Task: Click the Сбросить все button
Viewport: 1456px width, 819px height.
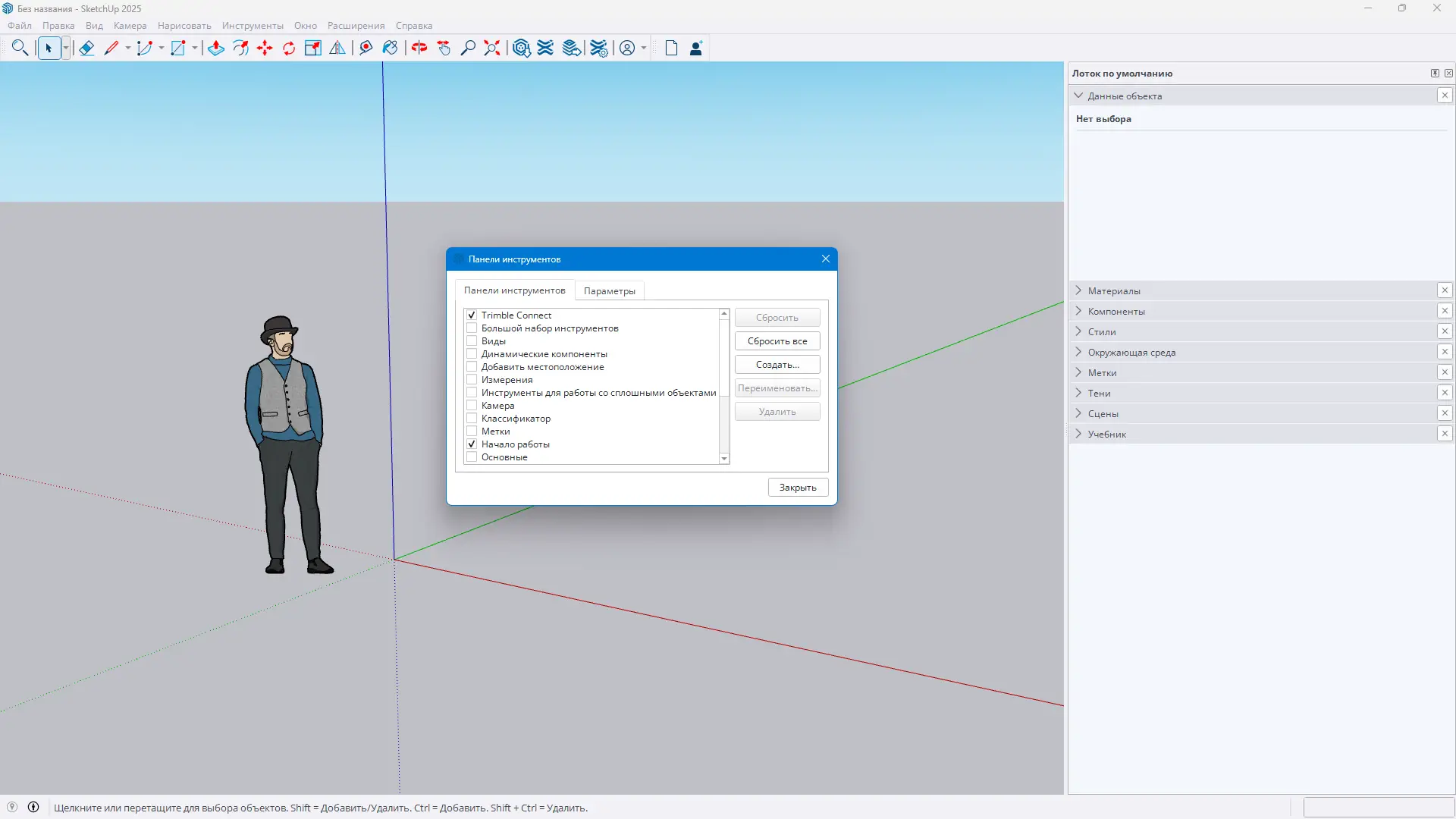Action: [x=777, y=341]
